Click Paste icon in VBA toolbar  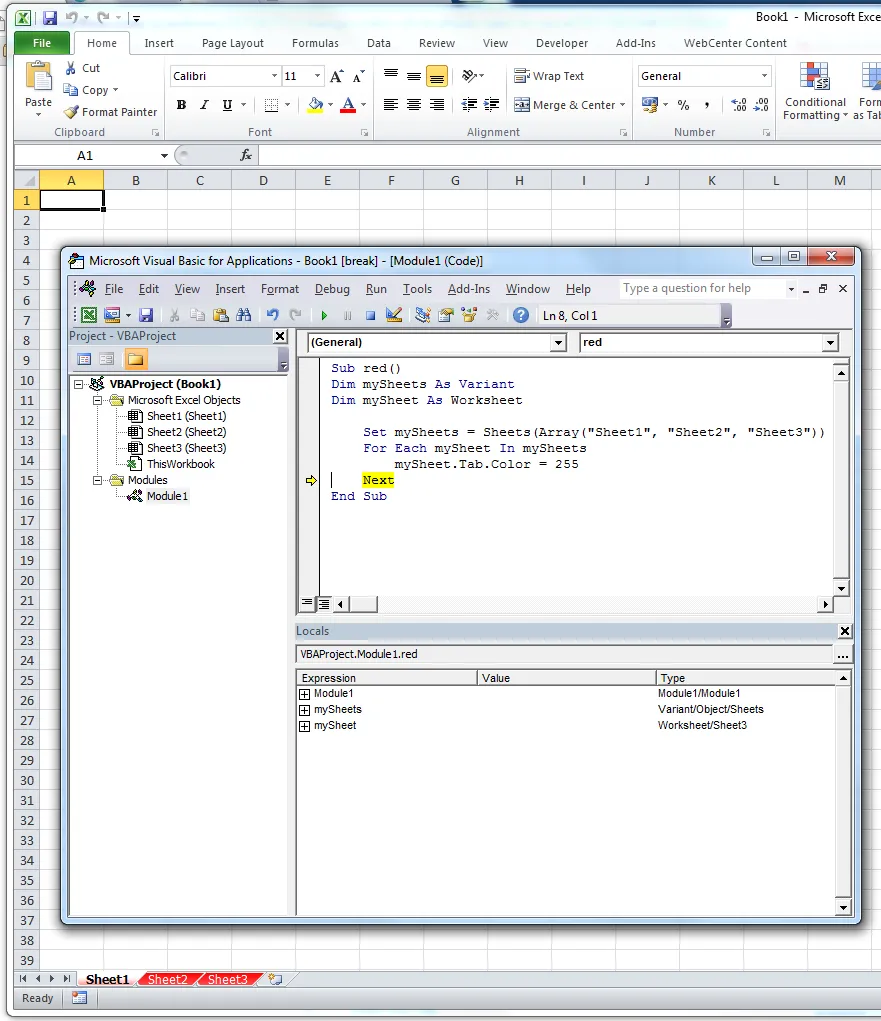[x=221, y=316]
